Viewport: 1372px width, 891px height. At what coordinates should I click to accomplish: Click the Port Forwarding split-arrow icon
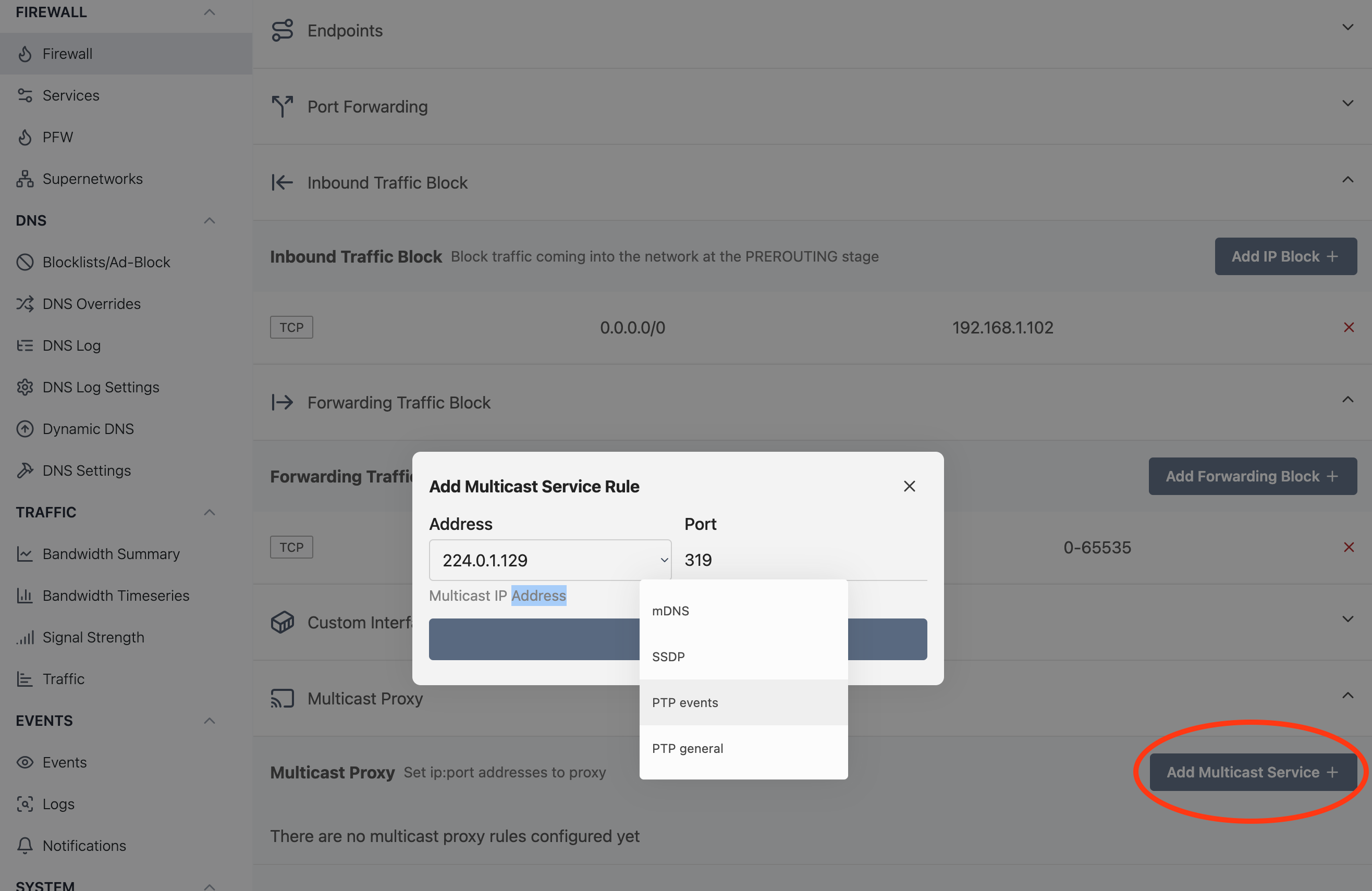283,107
